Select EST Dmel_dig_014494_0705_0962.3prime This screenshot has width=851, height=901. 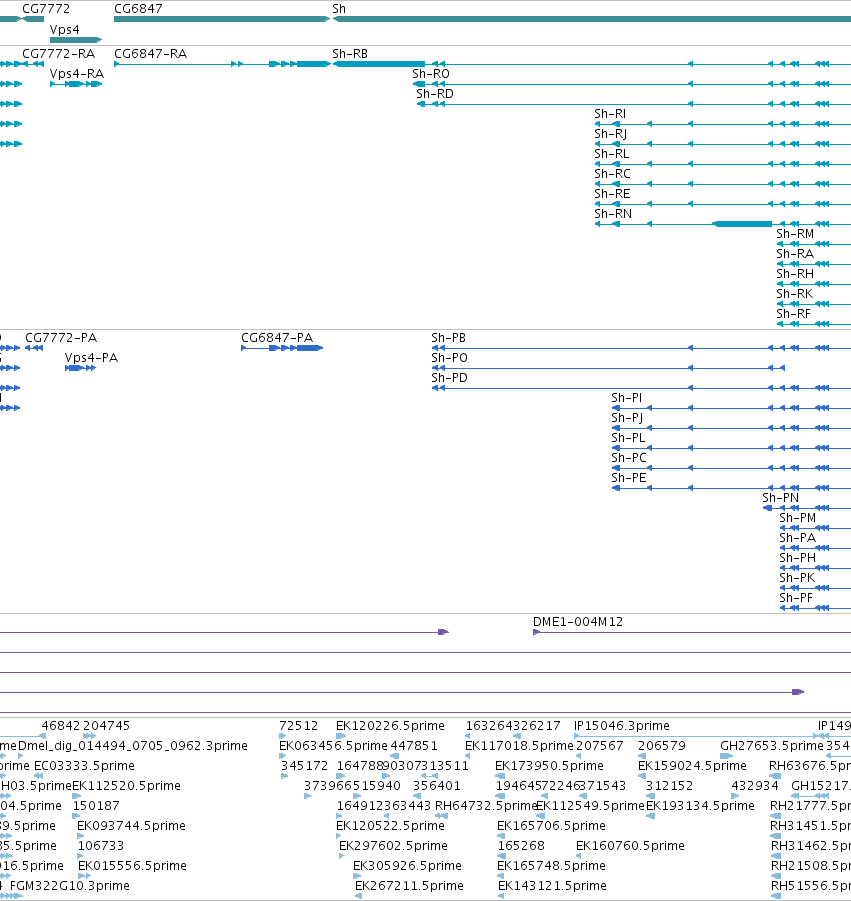[x=133, y=746]
